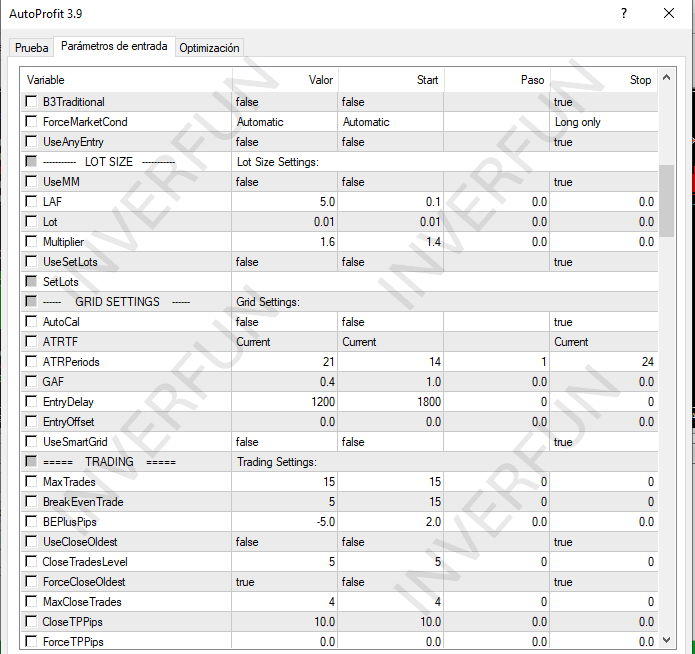
Task: Tick the BEPlusPips checkbox
Action: coord(31,521)
